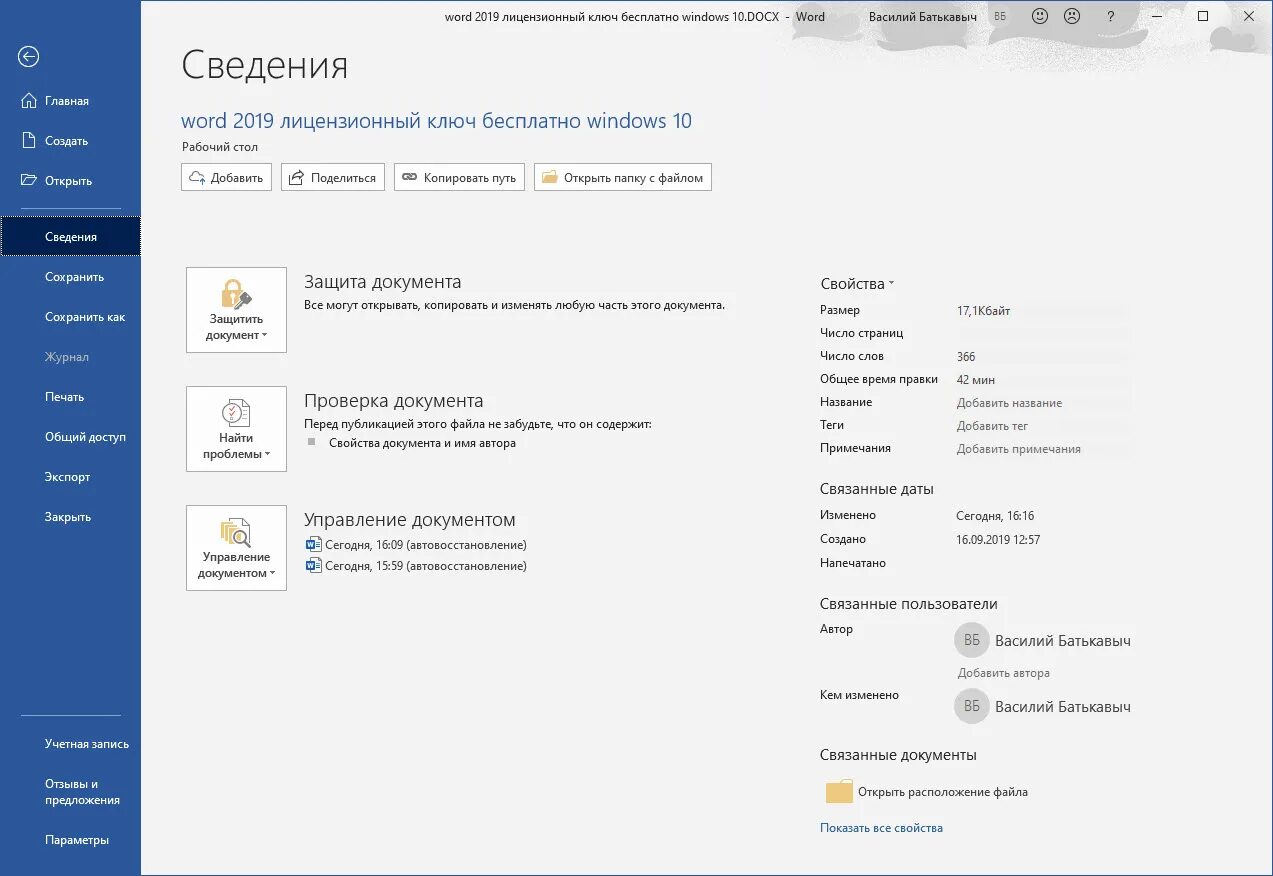Image resolution: width=1273 pixels, height=876 pixels.
Task: Click the 16.09.2019 12:57 created date
Action: (x=998, y=540)
